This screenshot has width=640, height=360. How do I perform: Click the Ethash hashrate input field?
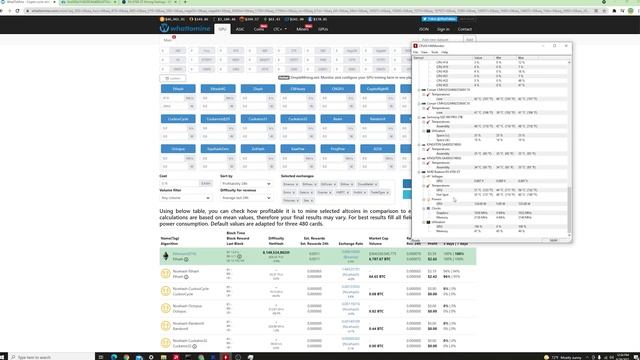click(172, 98)
